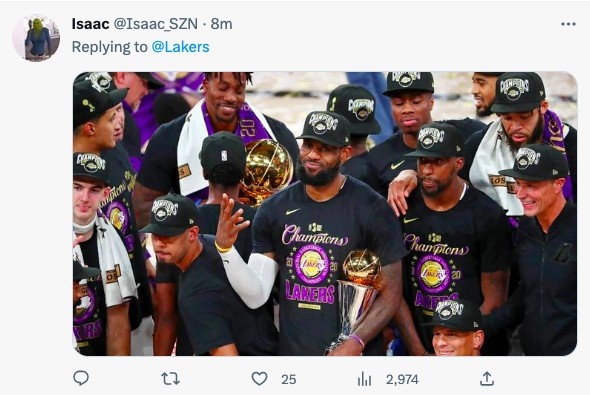Click the golden trophy in the photo
Viewport: 590px width, 395px height.
(x=355, y=297)
